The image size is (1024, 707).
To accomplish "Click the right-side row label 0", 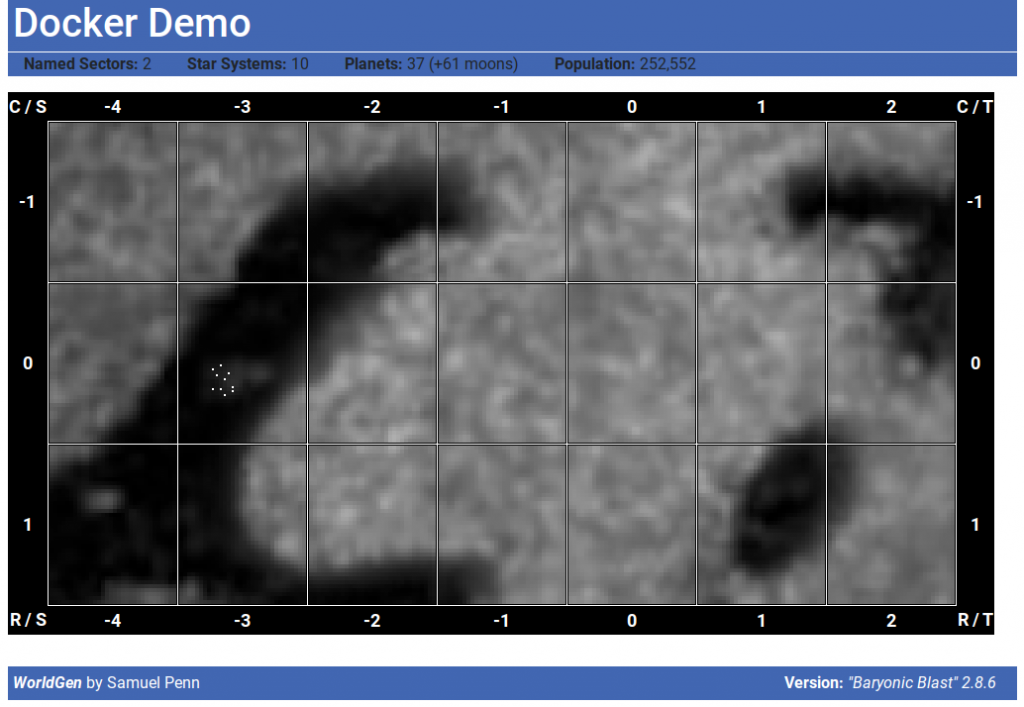I will [x=975, y=363].
